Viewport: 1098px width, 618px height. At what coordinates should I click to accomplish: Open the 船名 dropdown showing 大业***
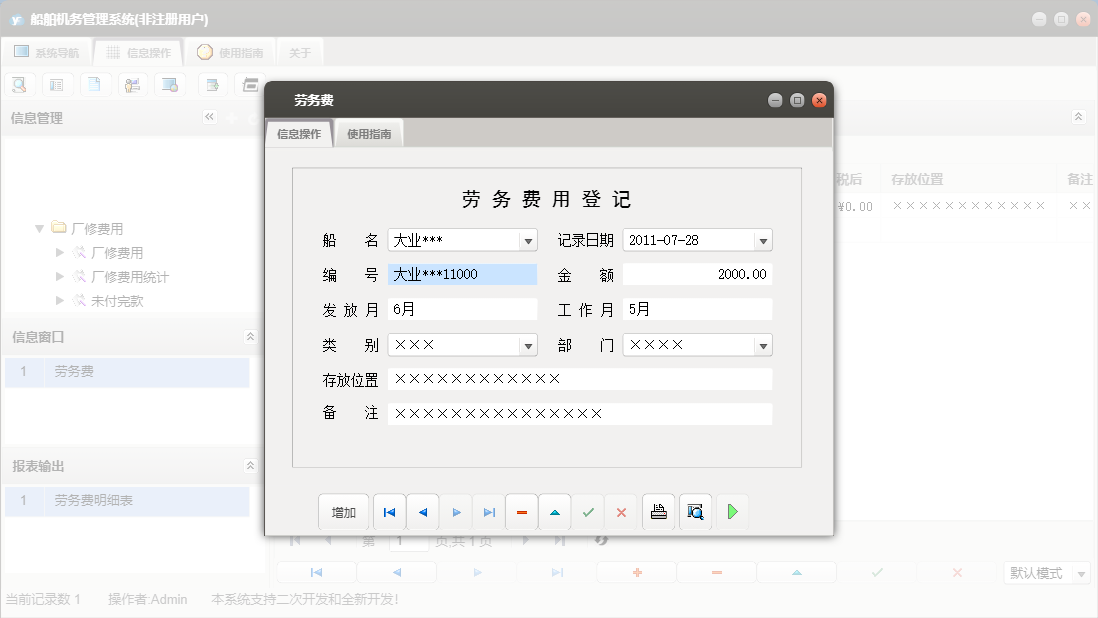click(x=530, y=239)
